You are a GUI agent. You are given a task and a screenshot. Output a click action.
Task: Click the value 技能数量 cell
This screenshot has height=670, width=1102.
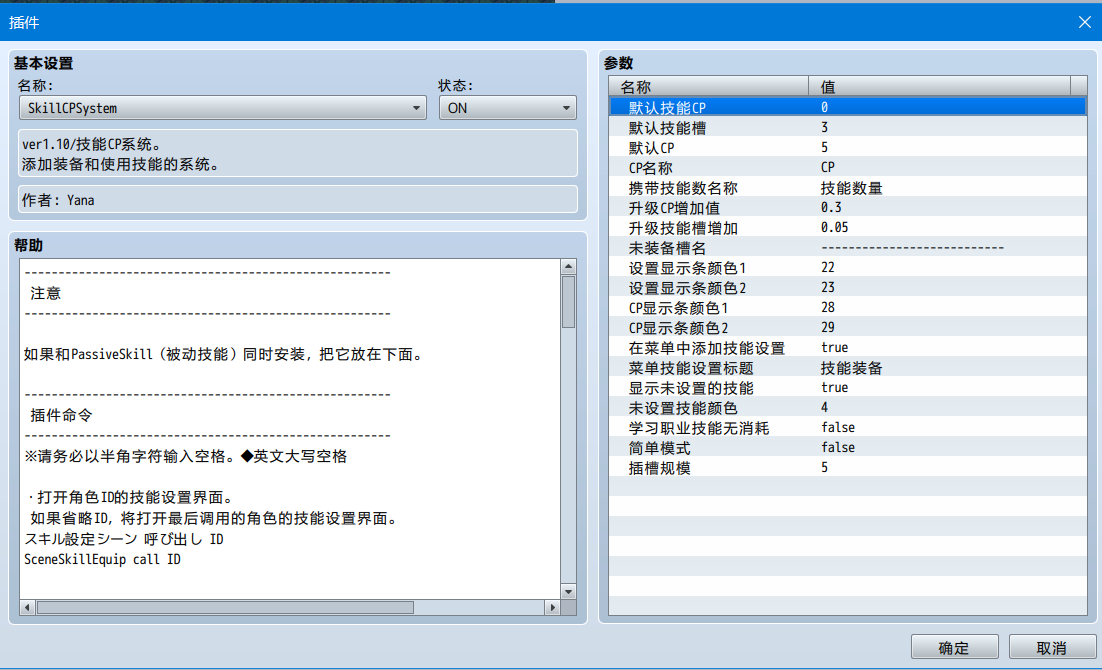[x=851, y=188]
